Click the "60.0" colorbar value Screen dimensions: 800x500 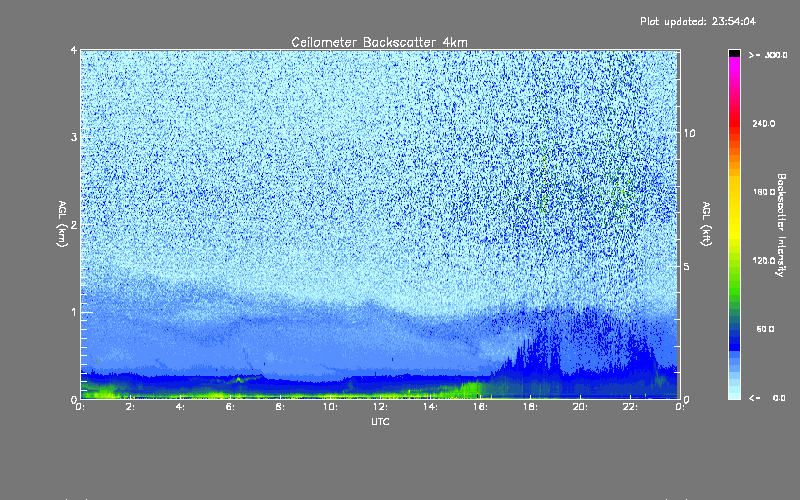pos(765,329)
